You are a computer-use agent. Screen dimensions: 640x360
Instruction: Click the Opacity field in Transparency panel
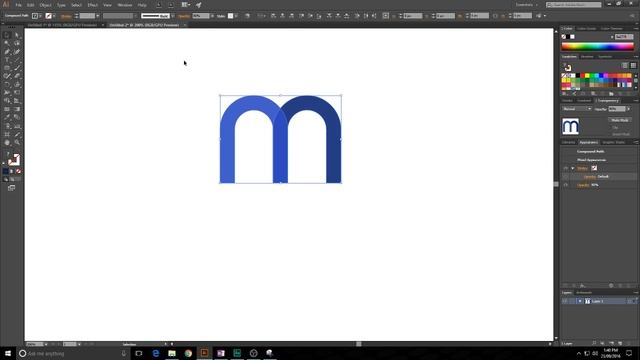[x=617, y=109]
